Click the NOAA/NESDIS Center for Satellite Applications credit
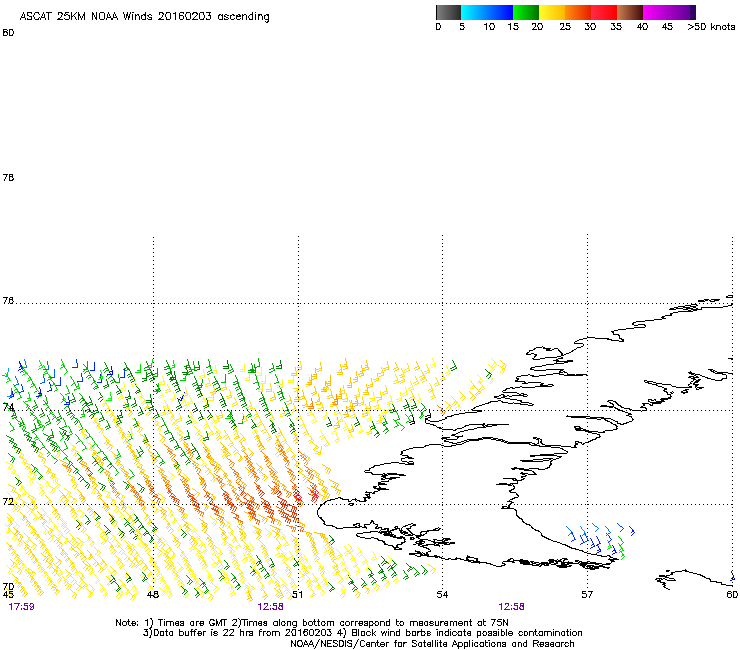 (432, 643)
